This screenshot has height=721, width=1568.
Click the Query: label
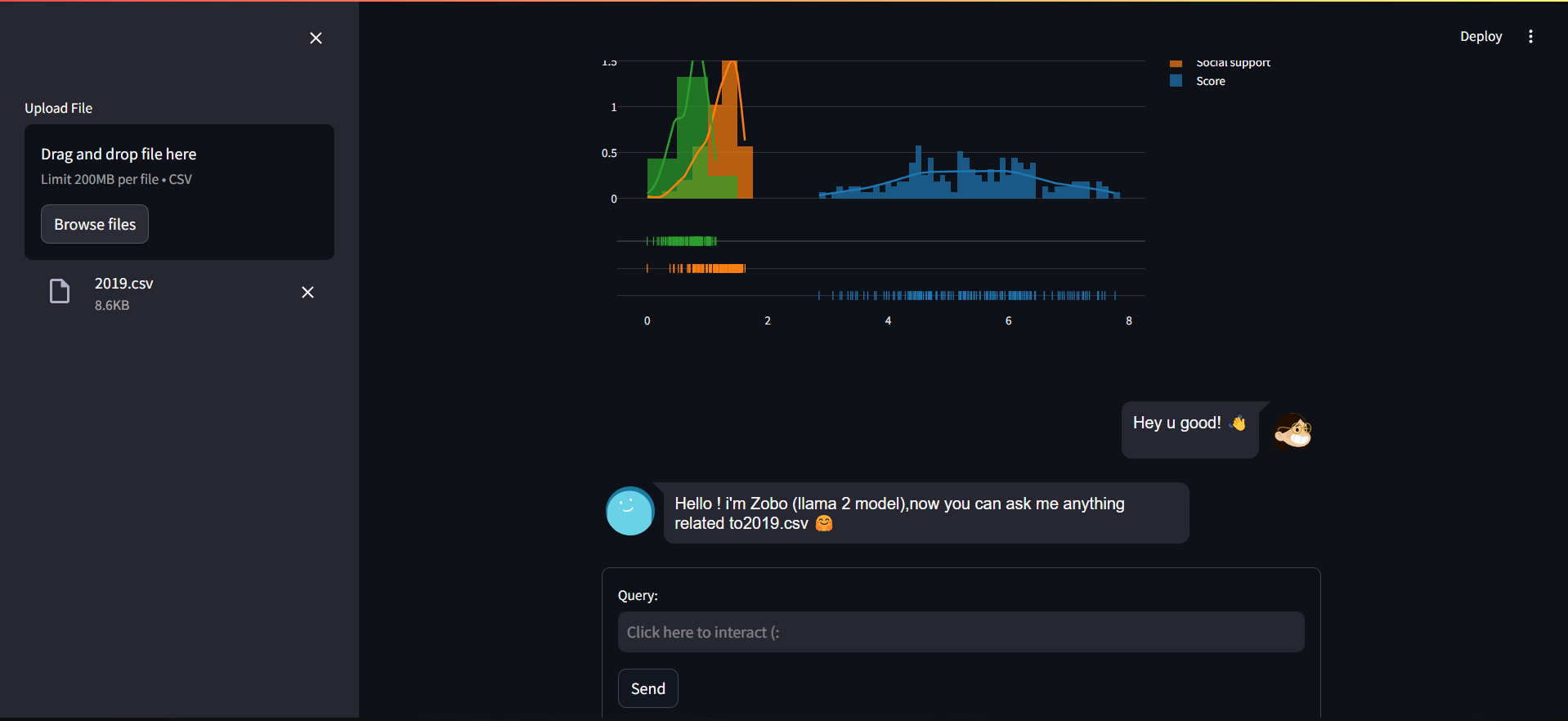(638, 596)
